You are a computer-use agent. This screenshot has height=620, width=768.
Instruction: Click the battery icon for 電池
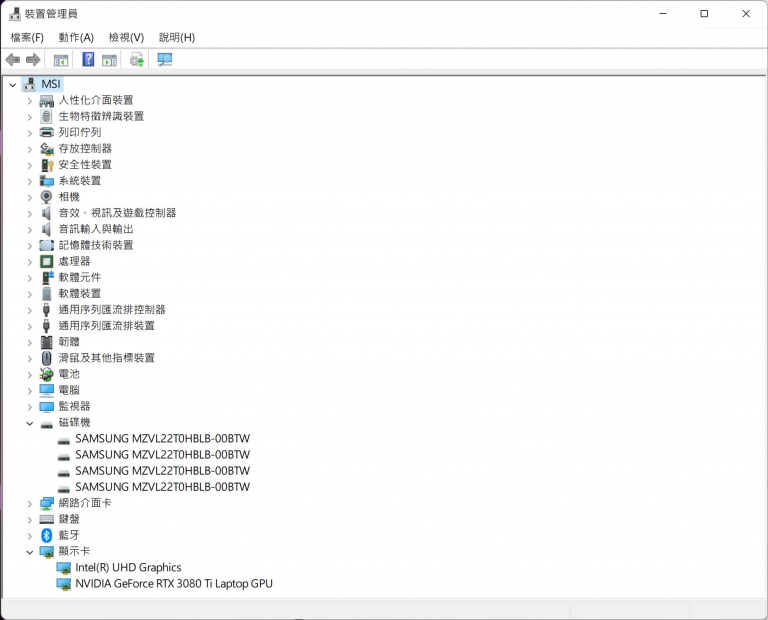(47, 374)
